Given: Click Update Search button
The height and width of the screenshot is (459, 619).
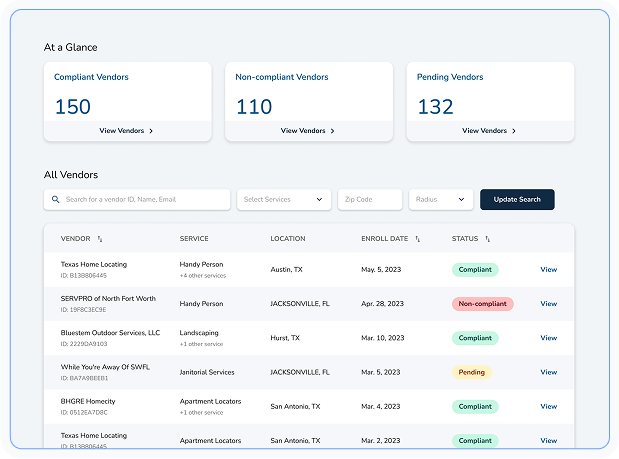Looking at the screenshot, I should (x=517, y=199).
